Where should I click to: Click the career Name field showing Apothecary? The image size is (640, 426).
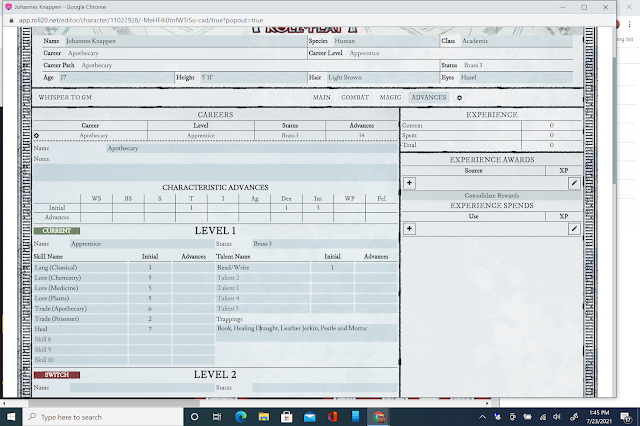click(x=251, y=149)
